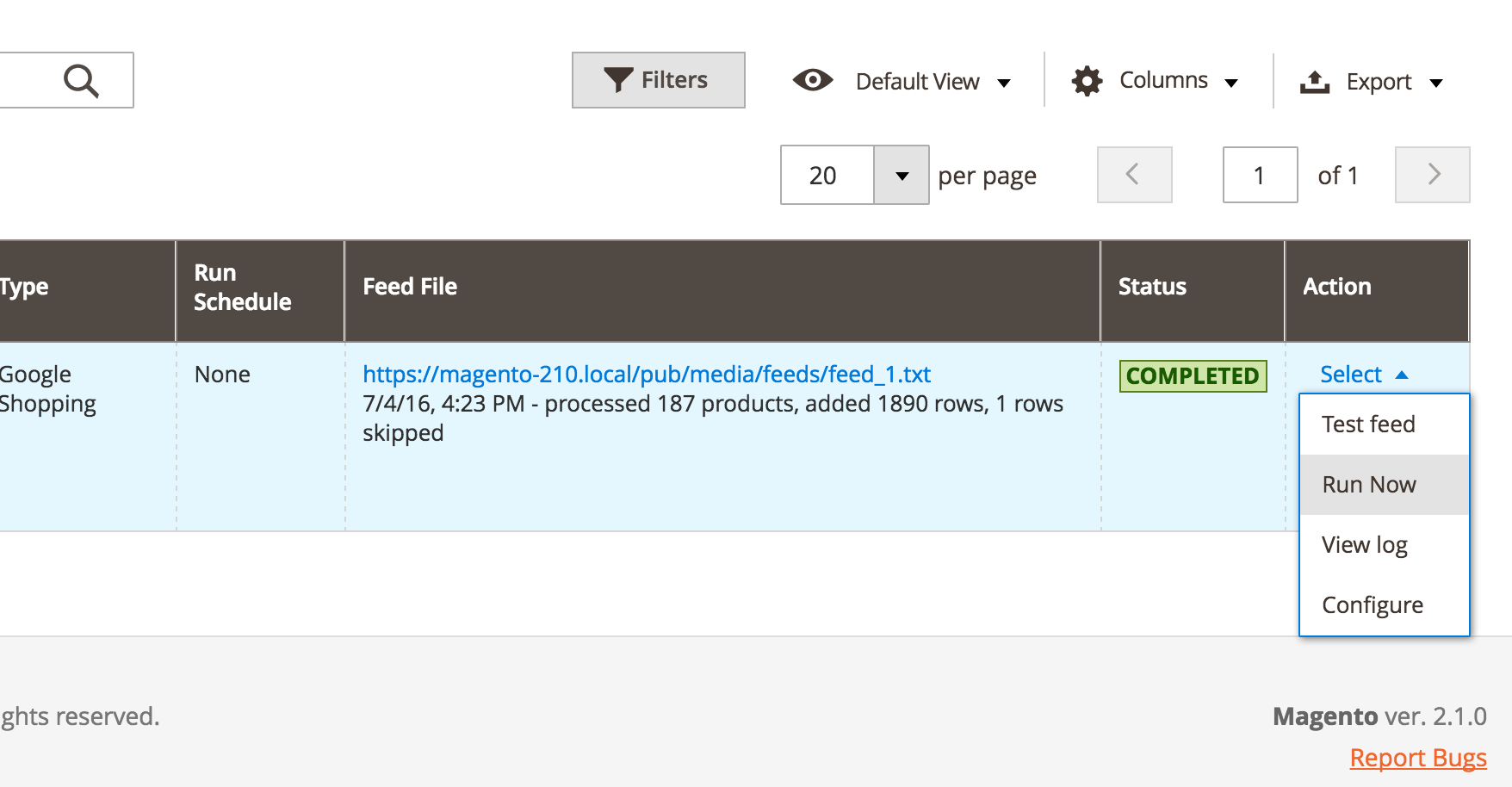Choose View log from the action menu
Viewport: 1512px width, 787px height.
coord(1384,545)
